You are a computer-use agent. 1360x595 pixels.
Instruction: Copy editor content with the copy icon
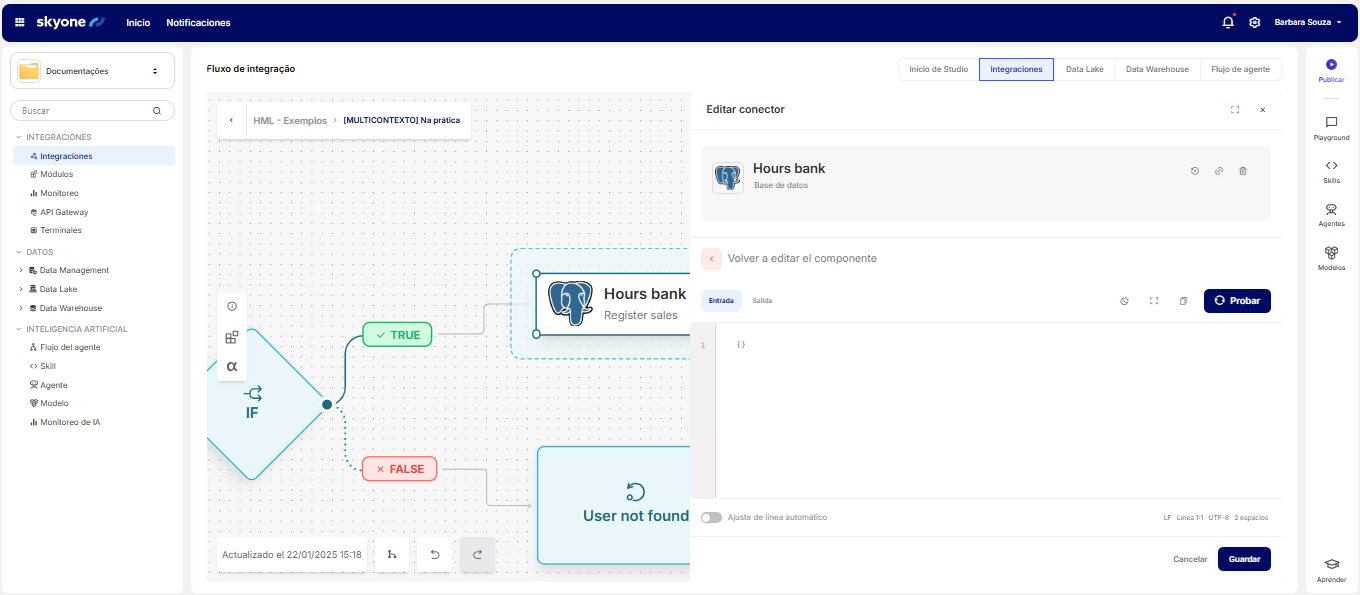click(x=1183, y=301)
